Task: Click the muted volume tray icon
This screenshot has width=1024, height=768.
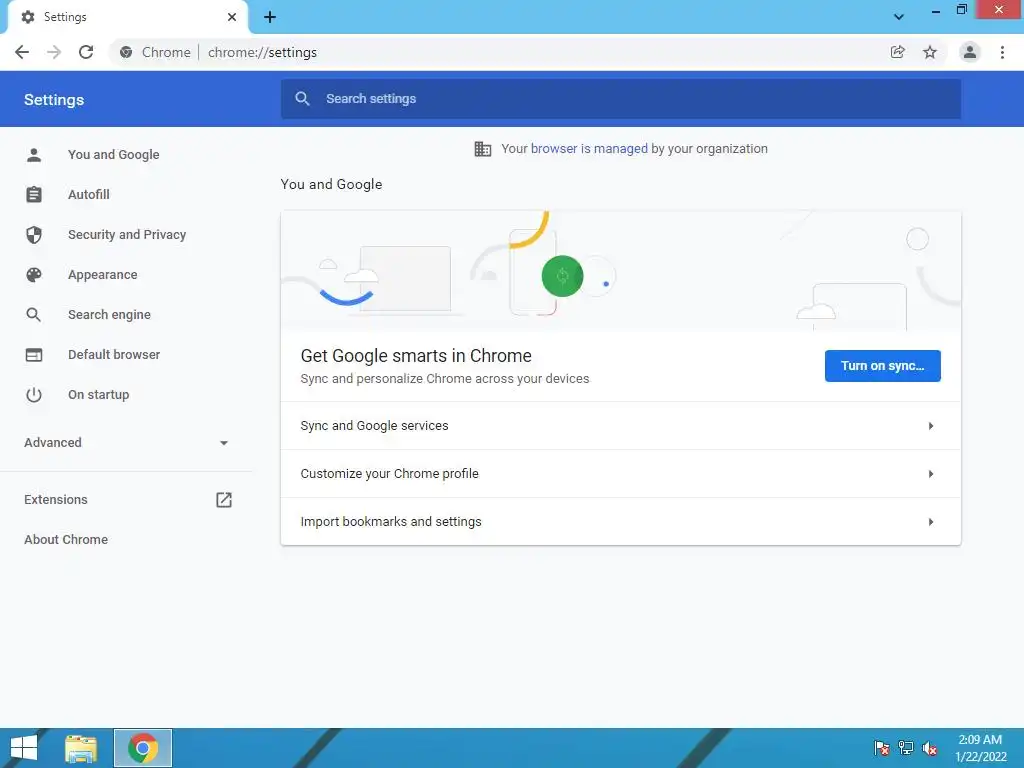Action: pos(930,748)
